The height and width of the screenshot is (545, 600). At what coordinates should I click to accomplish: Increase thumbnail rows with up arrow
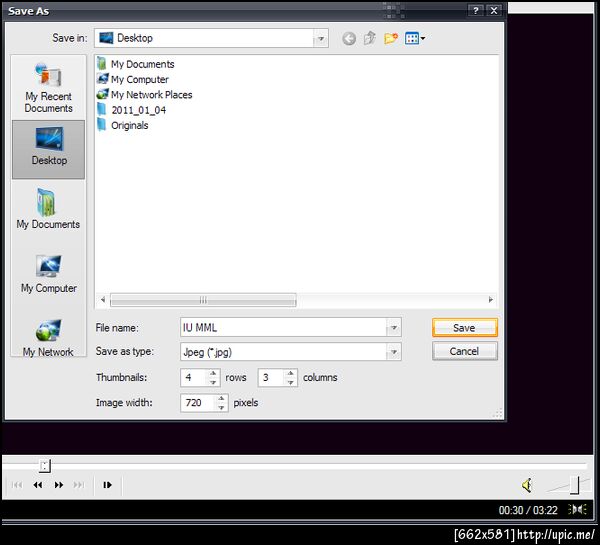(214, 373)
